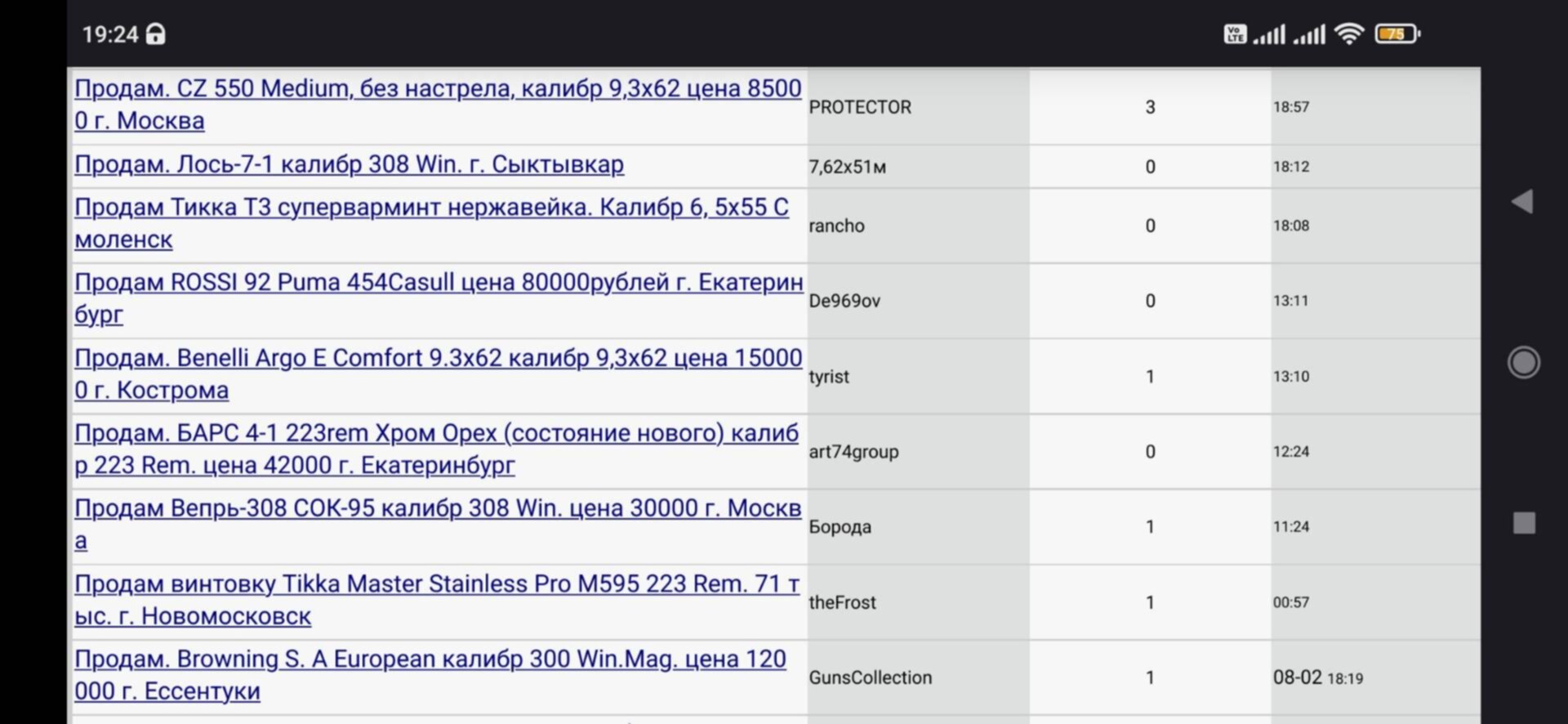Image resolution: width=1568 pixels, height=724 pixels.
Task: Click reply count 0 in 7,62x51м row
Action: (x=1150, y=167)
